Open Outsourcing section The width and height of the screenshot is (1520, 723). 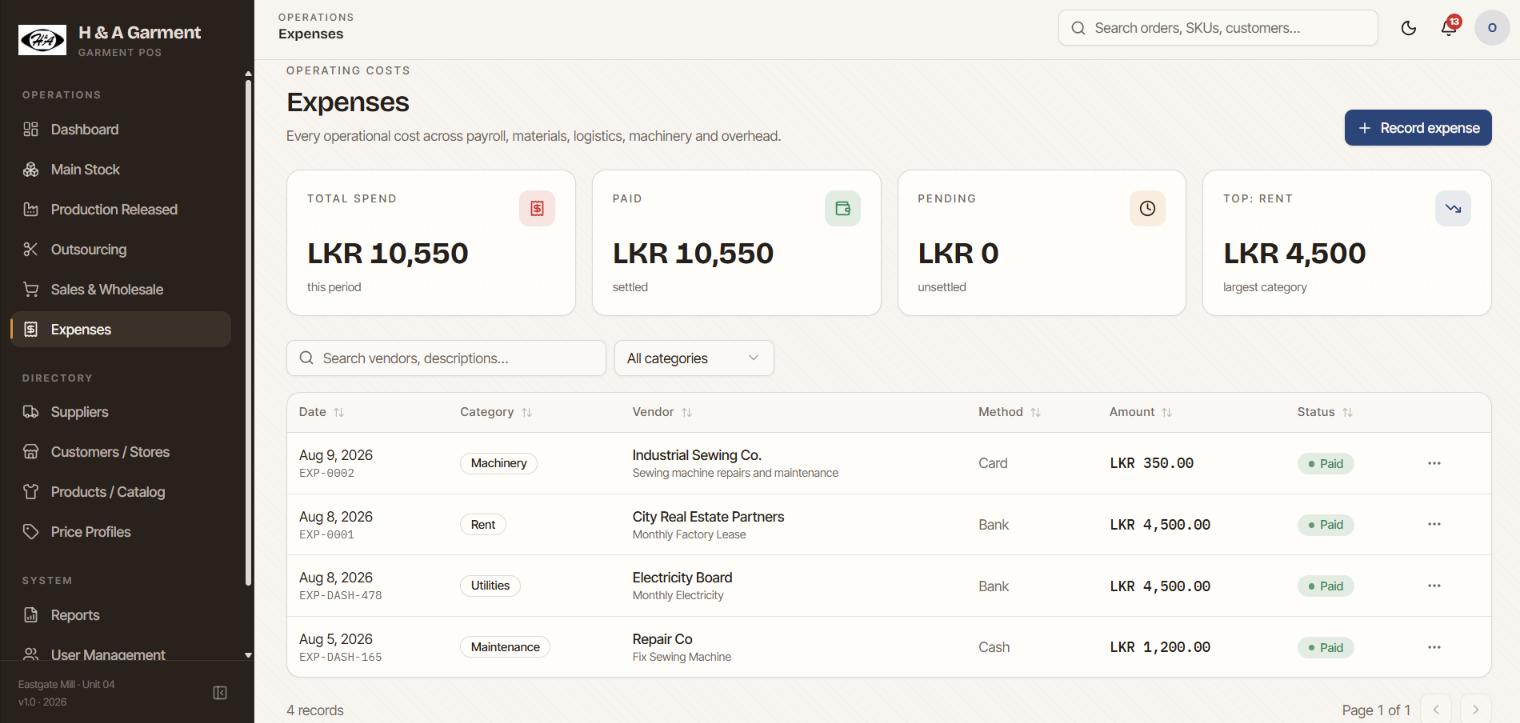click(121, 249)
